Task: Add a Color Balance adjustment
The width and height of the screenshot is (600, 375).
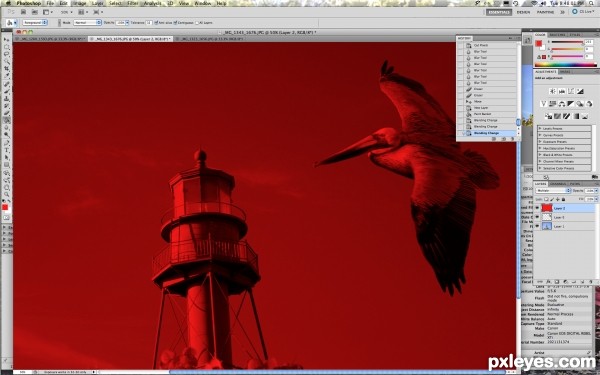Action: (x=562, y=104)
